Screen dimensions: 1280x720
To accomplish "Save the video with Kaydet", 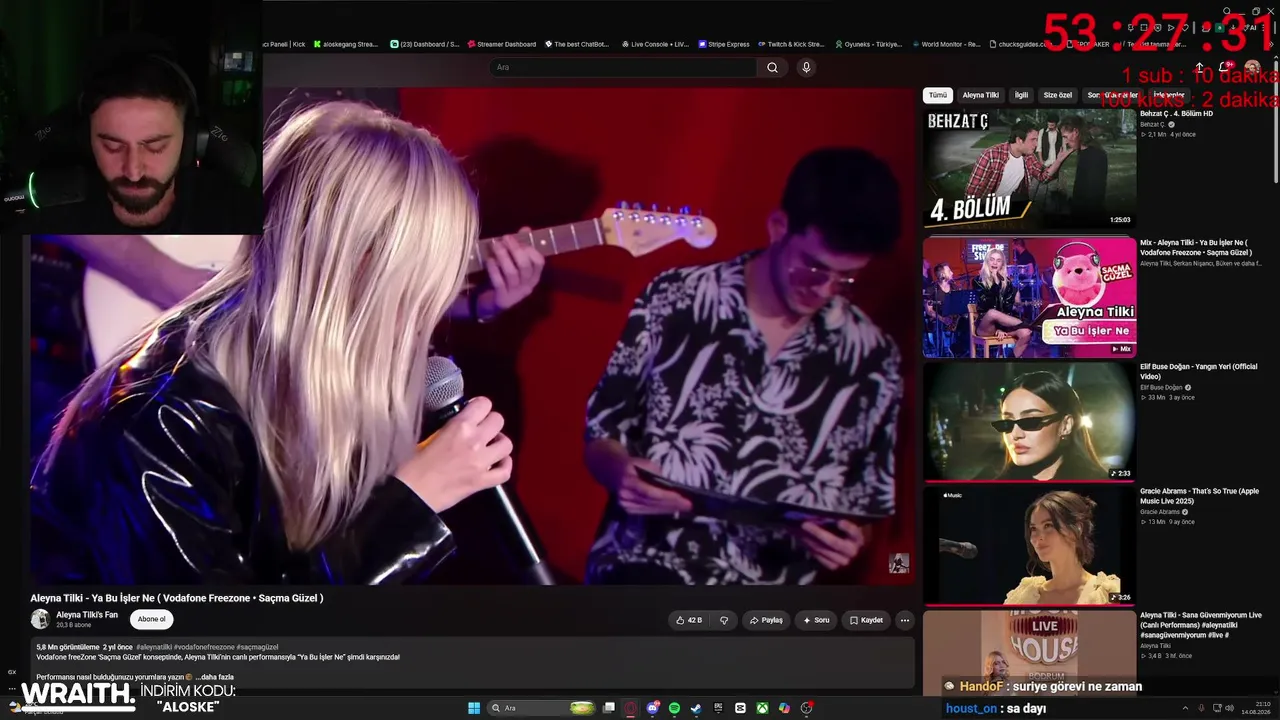I will point(866,620).
